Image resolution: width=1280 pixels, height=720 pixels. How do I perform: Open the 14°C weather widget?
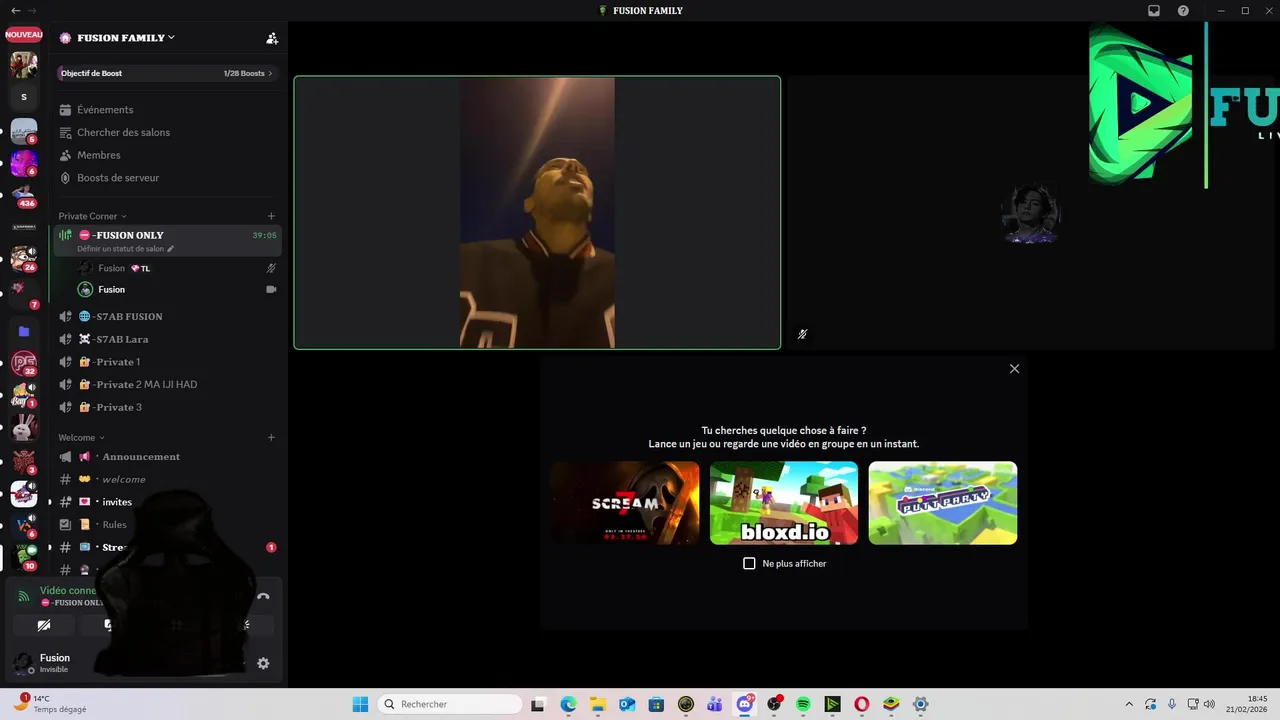[50, 704]
